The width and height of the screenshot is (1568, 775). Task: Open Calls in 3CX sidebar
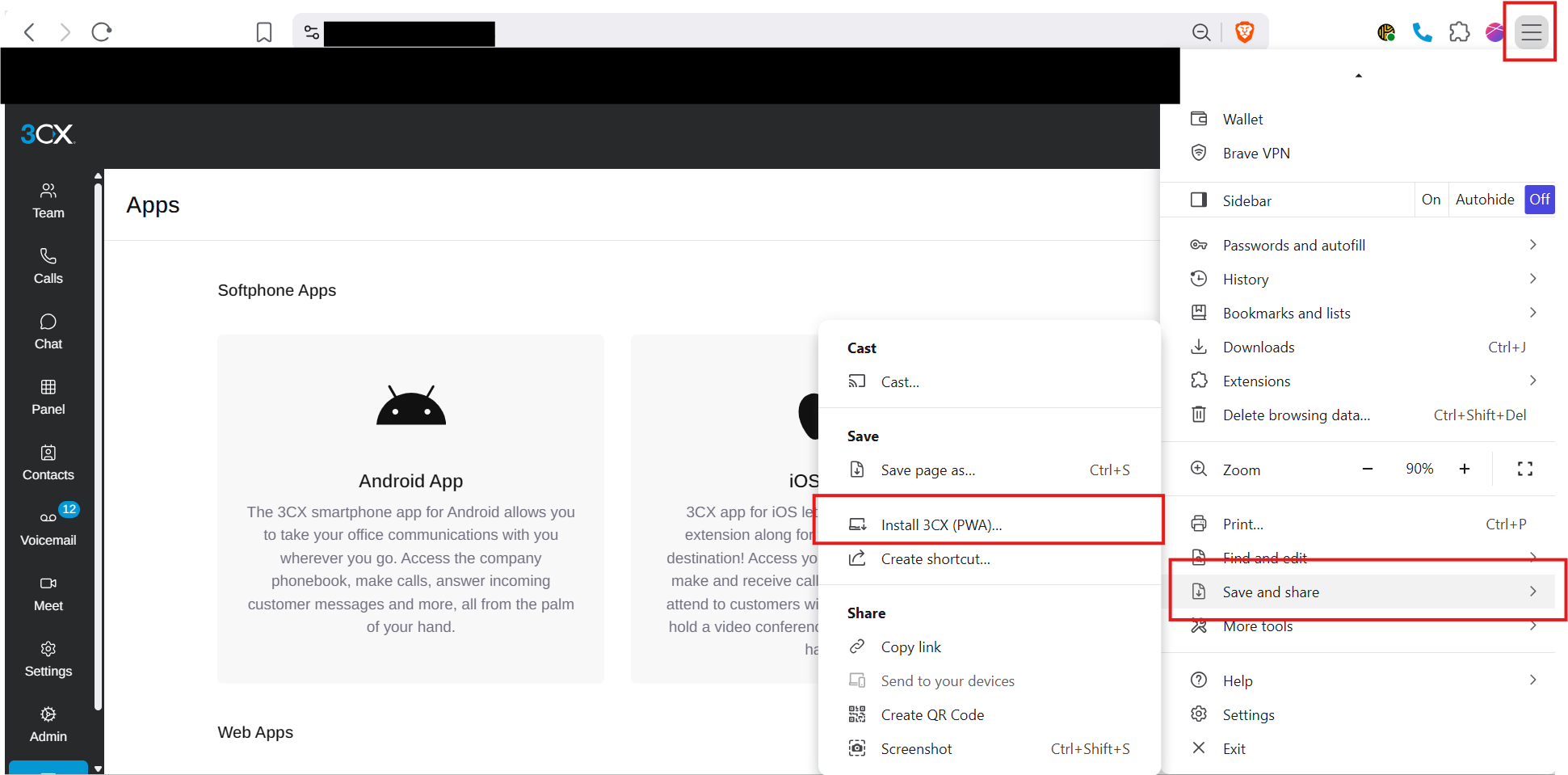click(x=48, y=267)
